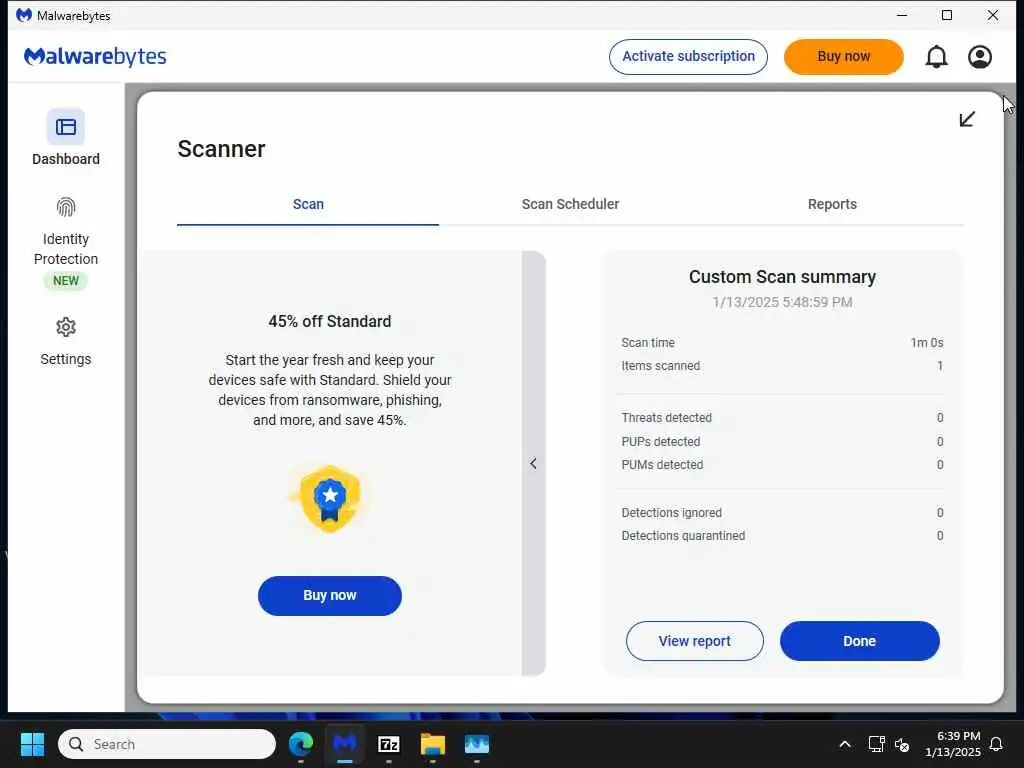Click the scan date '1/13/2025 5:48:59 PM'
Image resolution: width=1024 pixels, height=768 pixels.
pos(782,302)
